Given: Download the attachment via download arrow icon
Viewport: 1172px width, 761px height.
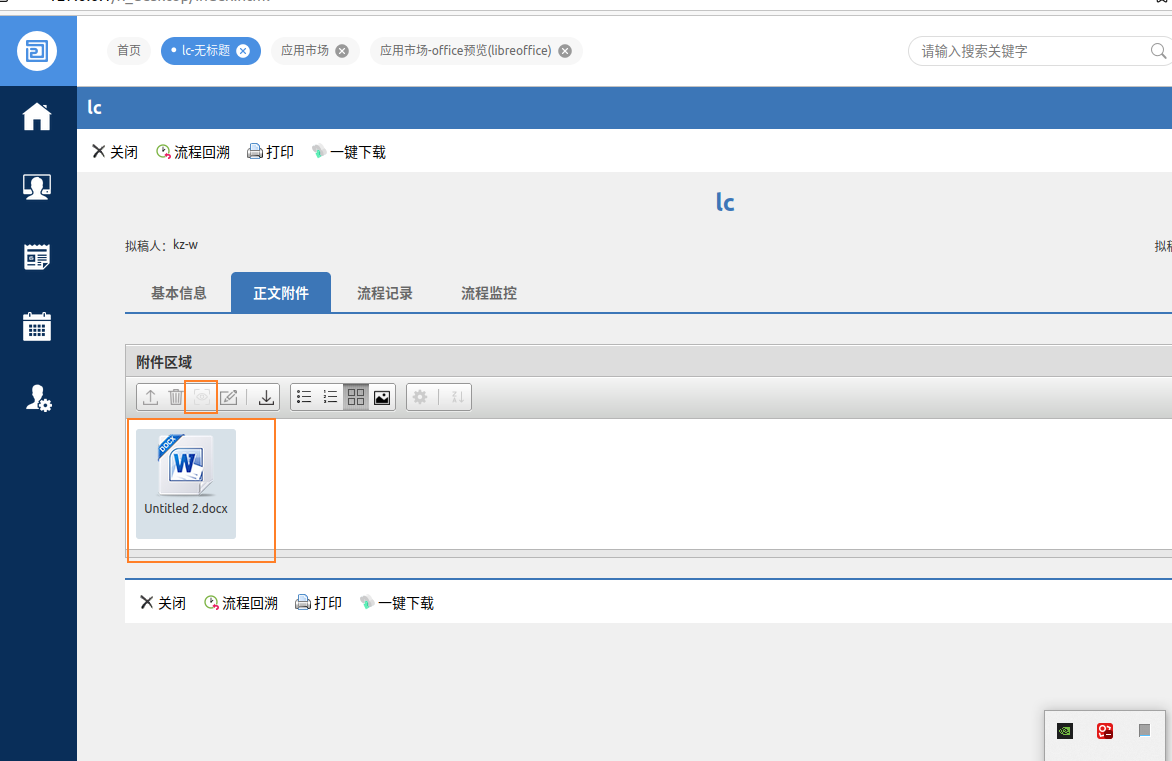Looking at the screenshot, I should pyautogui.click(x=265, y=397).
